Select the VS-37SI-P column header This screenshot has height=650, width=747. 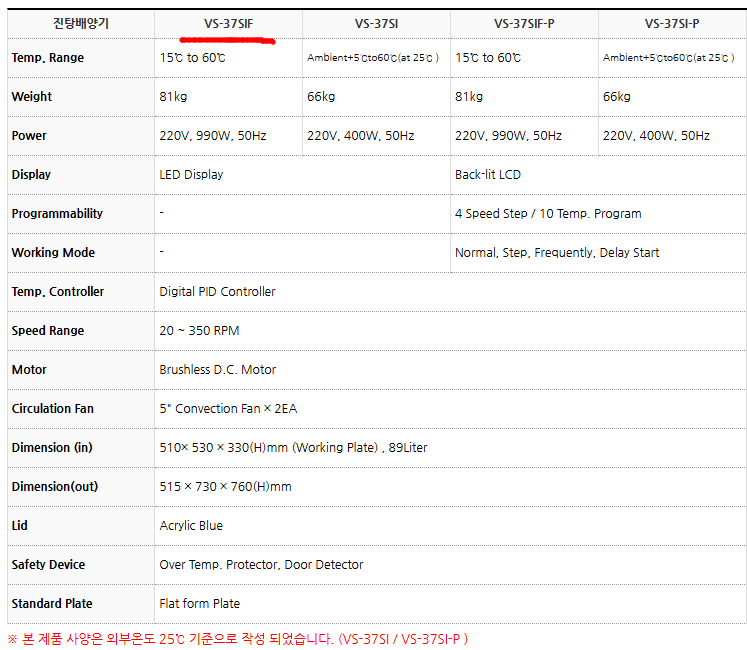click(672, 22)
